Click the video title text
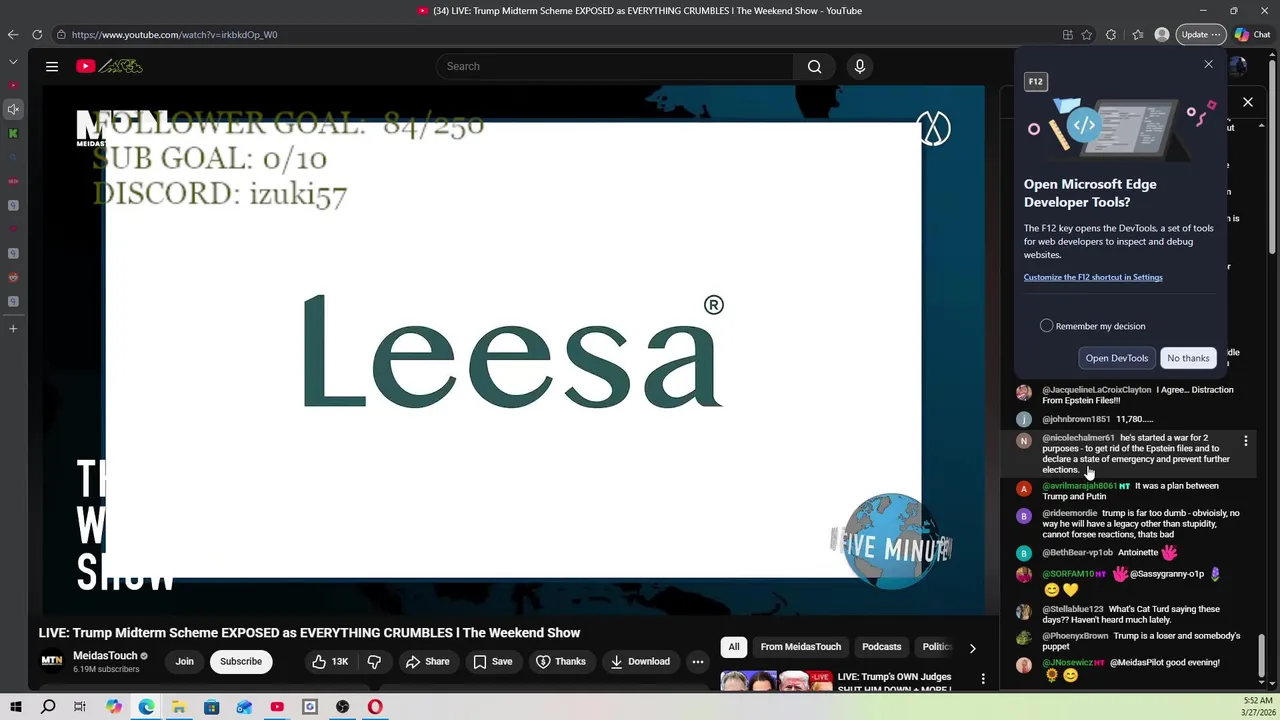This screenshot has width=1280, height=720. click(x=309, y=633)
